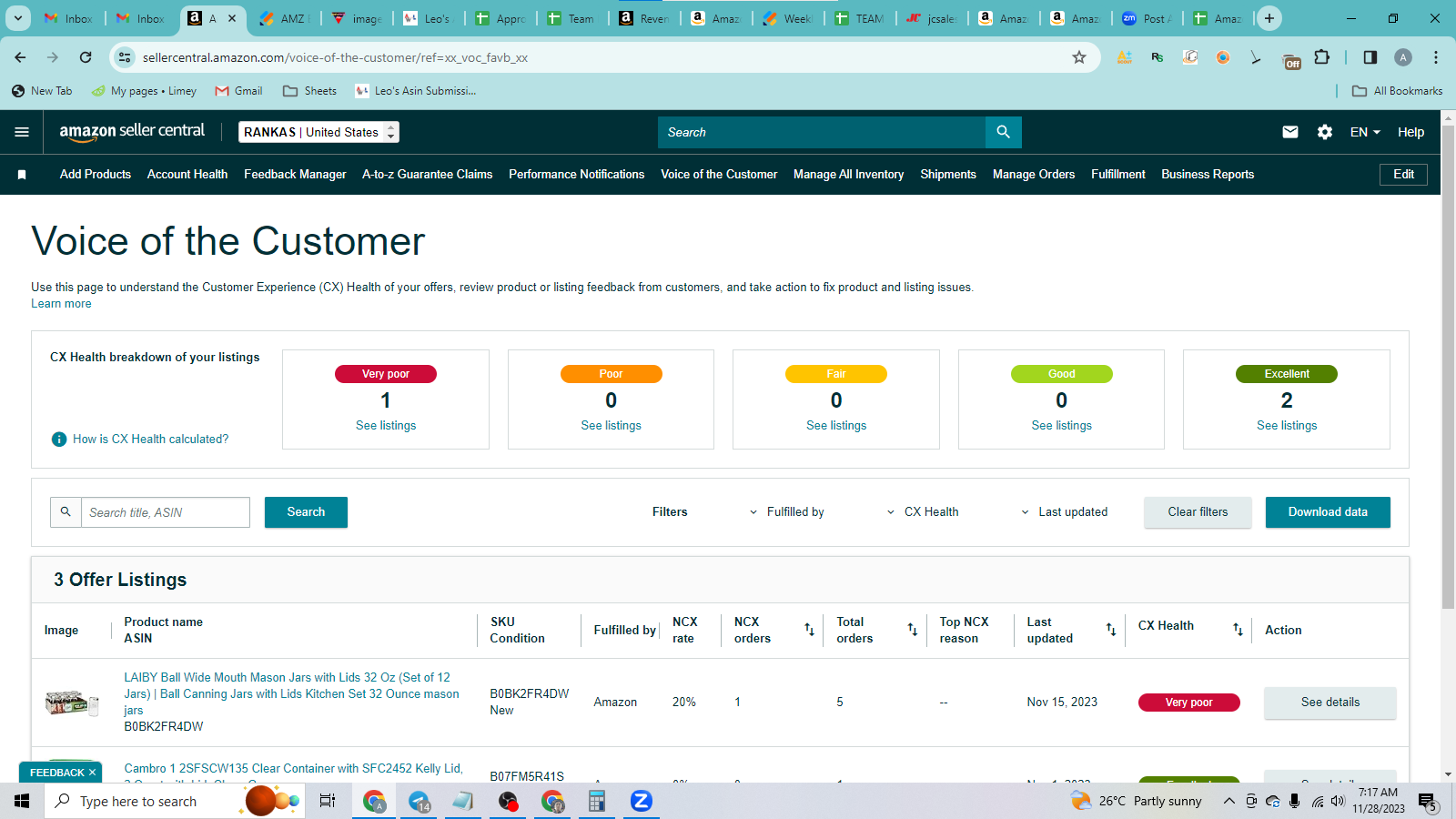Open Chrome three-dot menu

(x=1436, y=57)
